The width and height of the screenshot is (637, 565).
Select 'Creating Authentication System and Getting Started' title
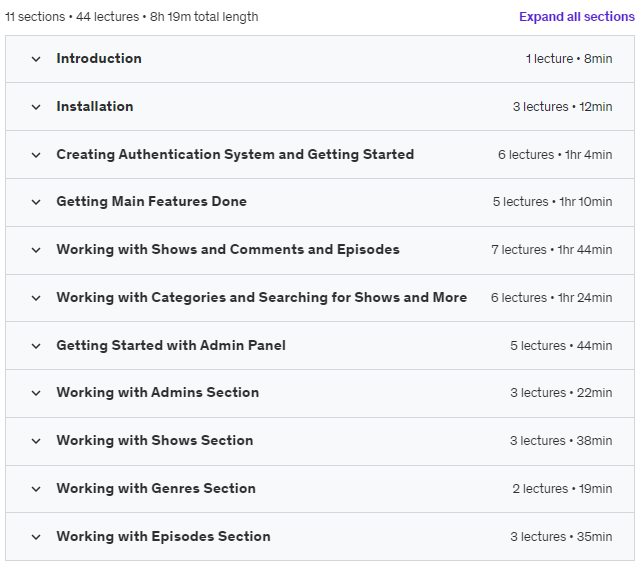[x=235, y=154]
